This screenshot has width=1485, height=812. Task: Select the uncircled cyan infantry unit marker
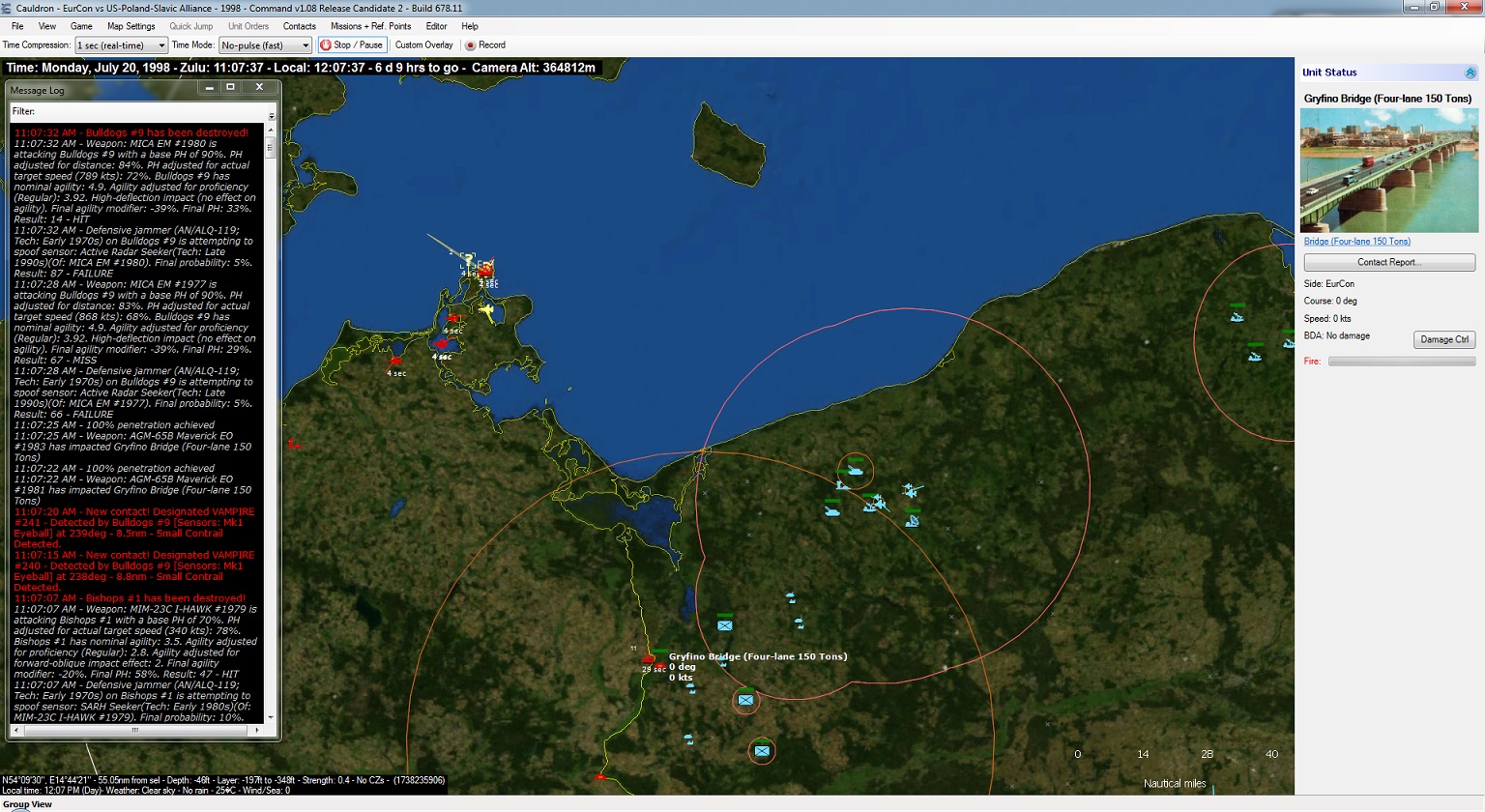[x=724, y=625]
